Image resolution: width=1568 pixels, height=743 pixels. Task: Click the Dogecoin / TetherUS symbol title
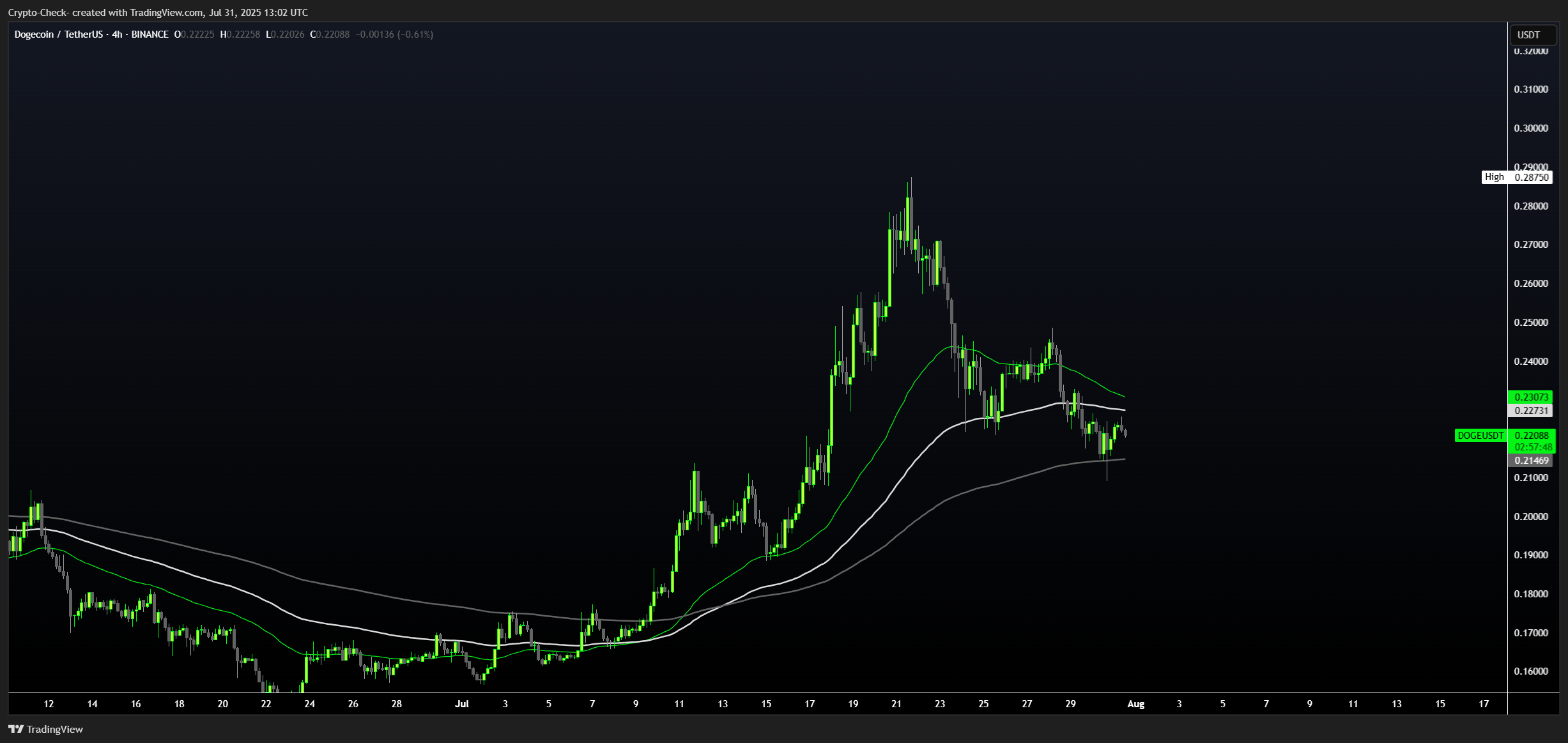coord(59,34)
